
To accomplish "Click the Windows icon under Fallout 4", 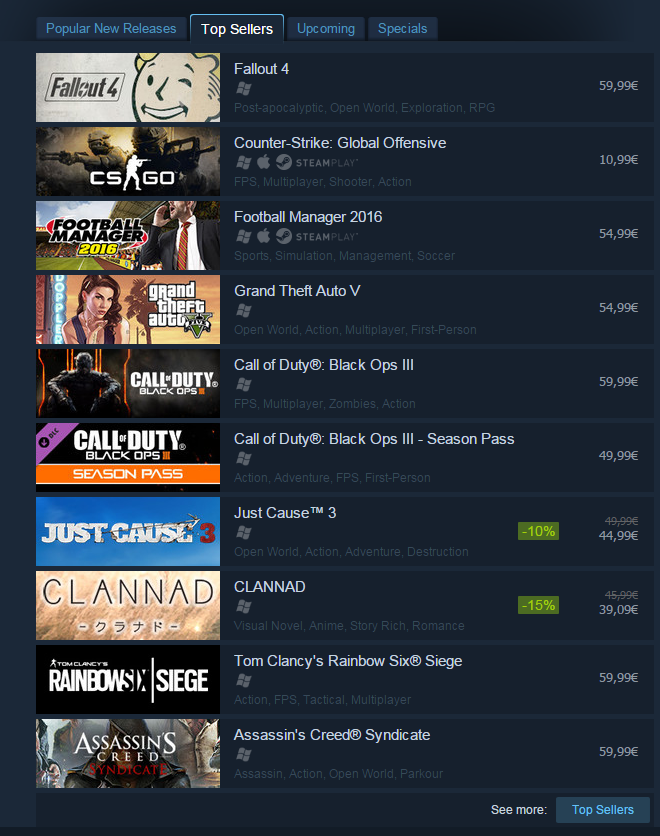I will tap(244, 89).
